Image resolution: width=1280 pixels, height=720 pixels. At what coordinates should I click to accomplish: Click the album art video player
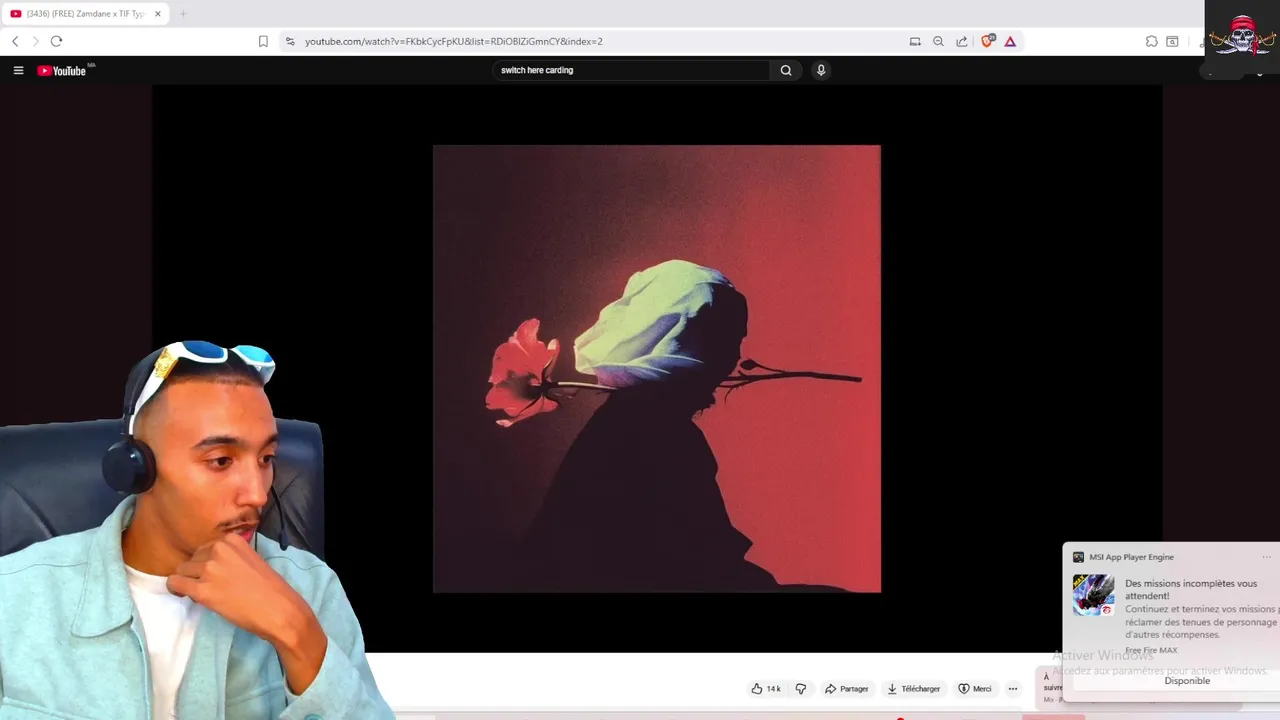[x=657, y=369]
